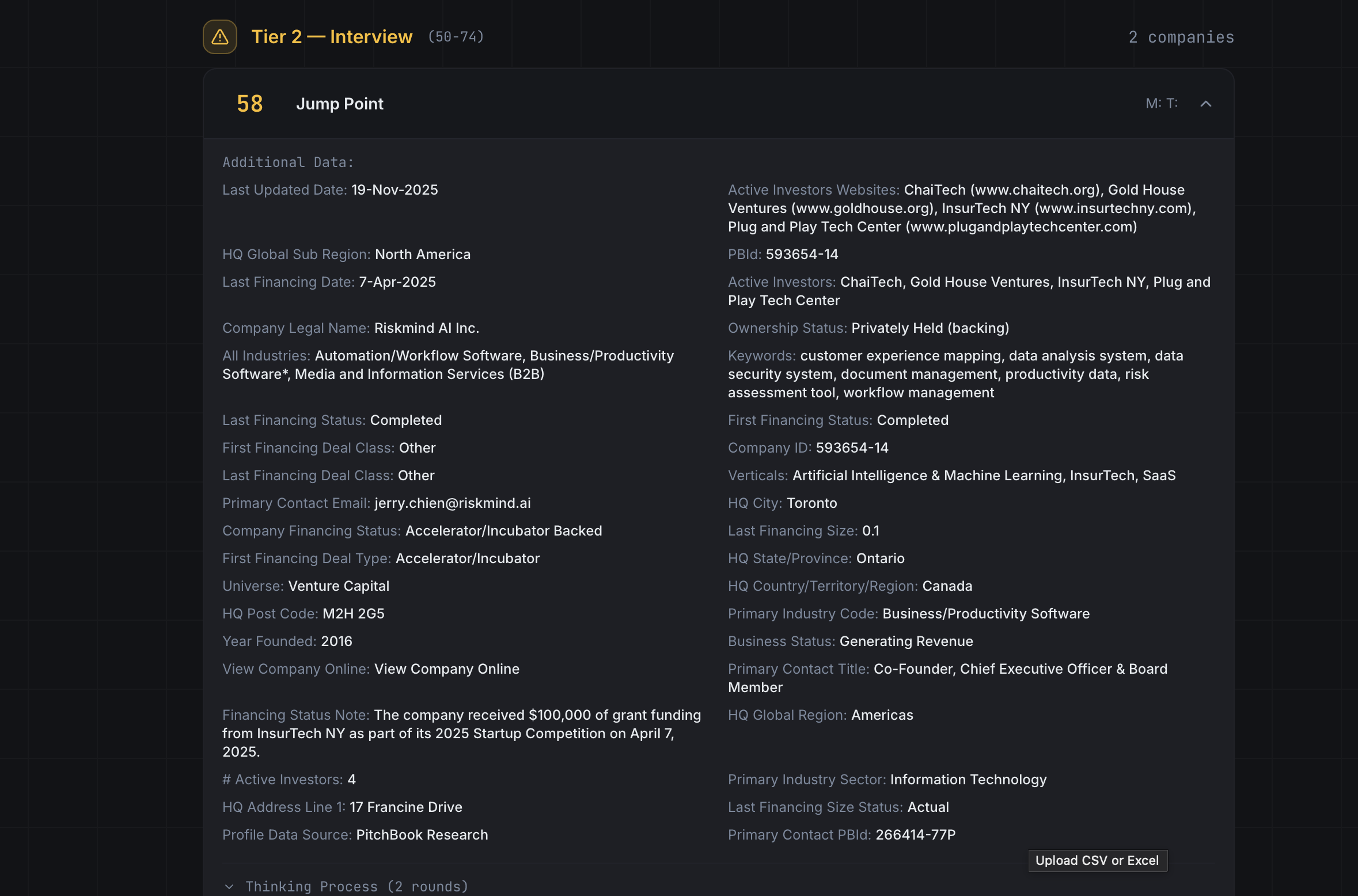Click Company Legal Name Riskmind AI Inc.
The image size is (1358, 896).
(x=426, y=328)
